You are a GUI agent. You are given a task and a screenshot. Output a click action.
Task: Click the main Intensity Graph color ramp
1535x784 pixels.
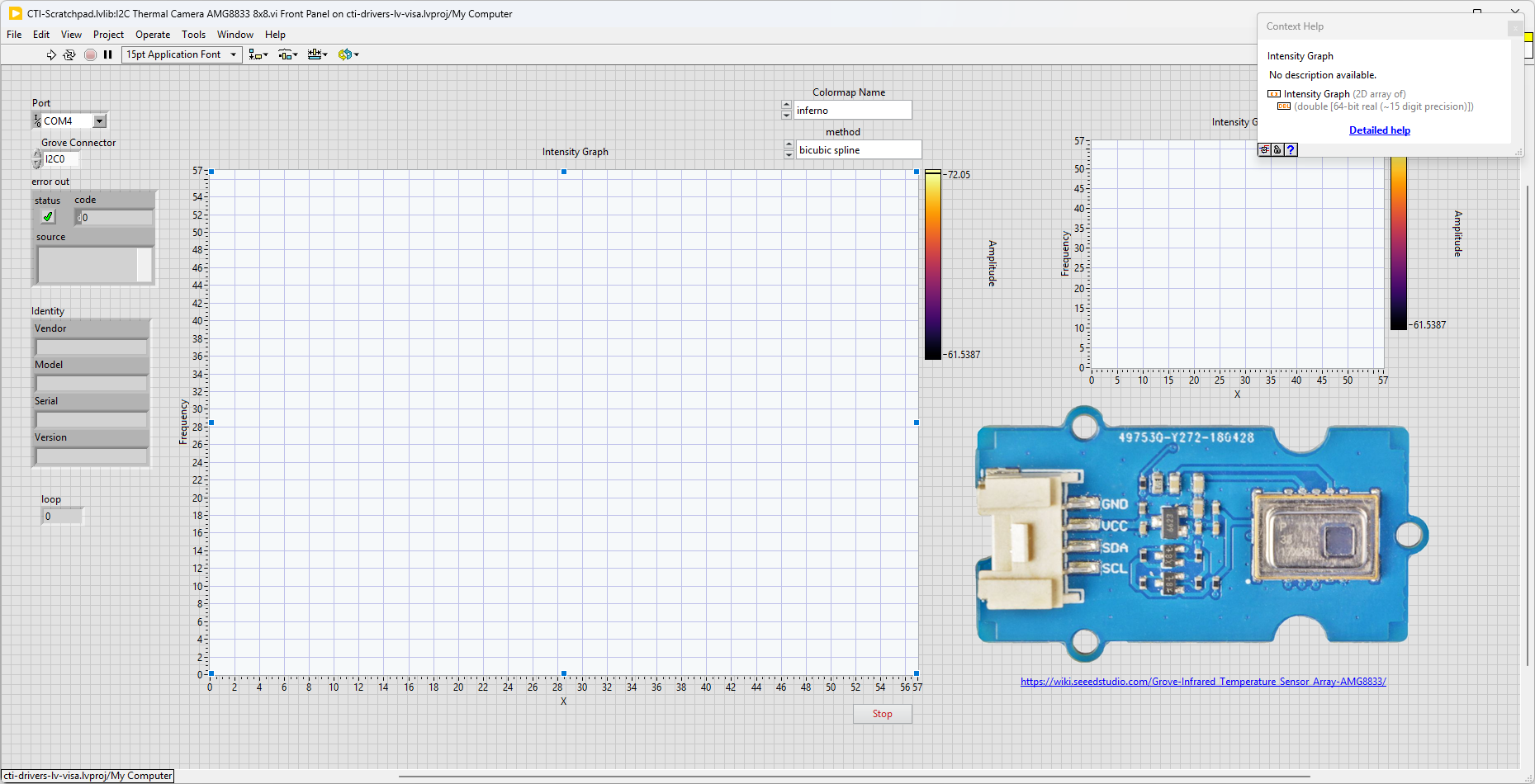coord(932,264)
